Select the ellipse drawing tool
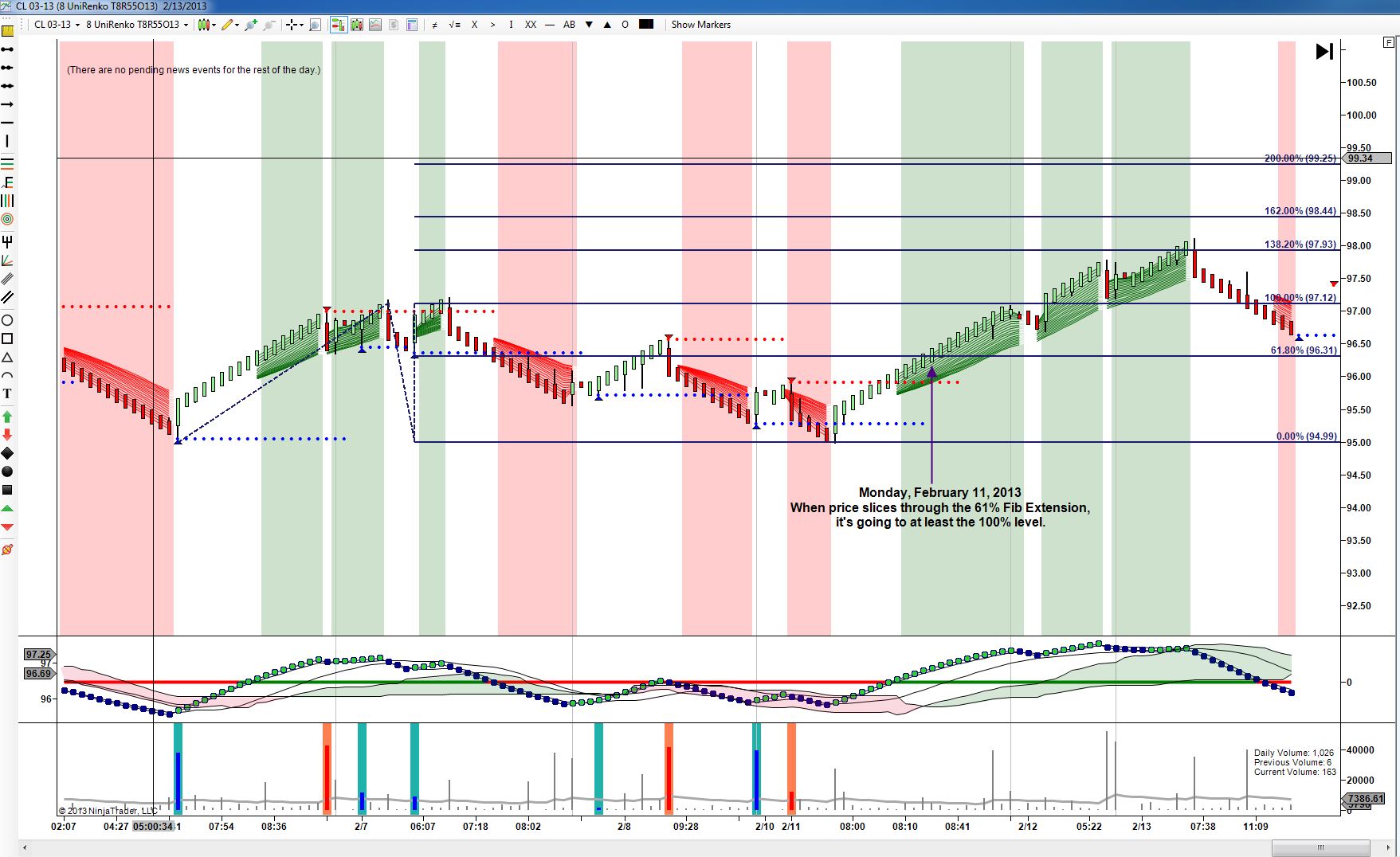1400x857 pixels. pos(7,320)
